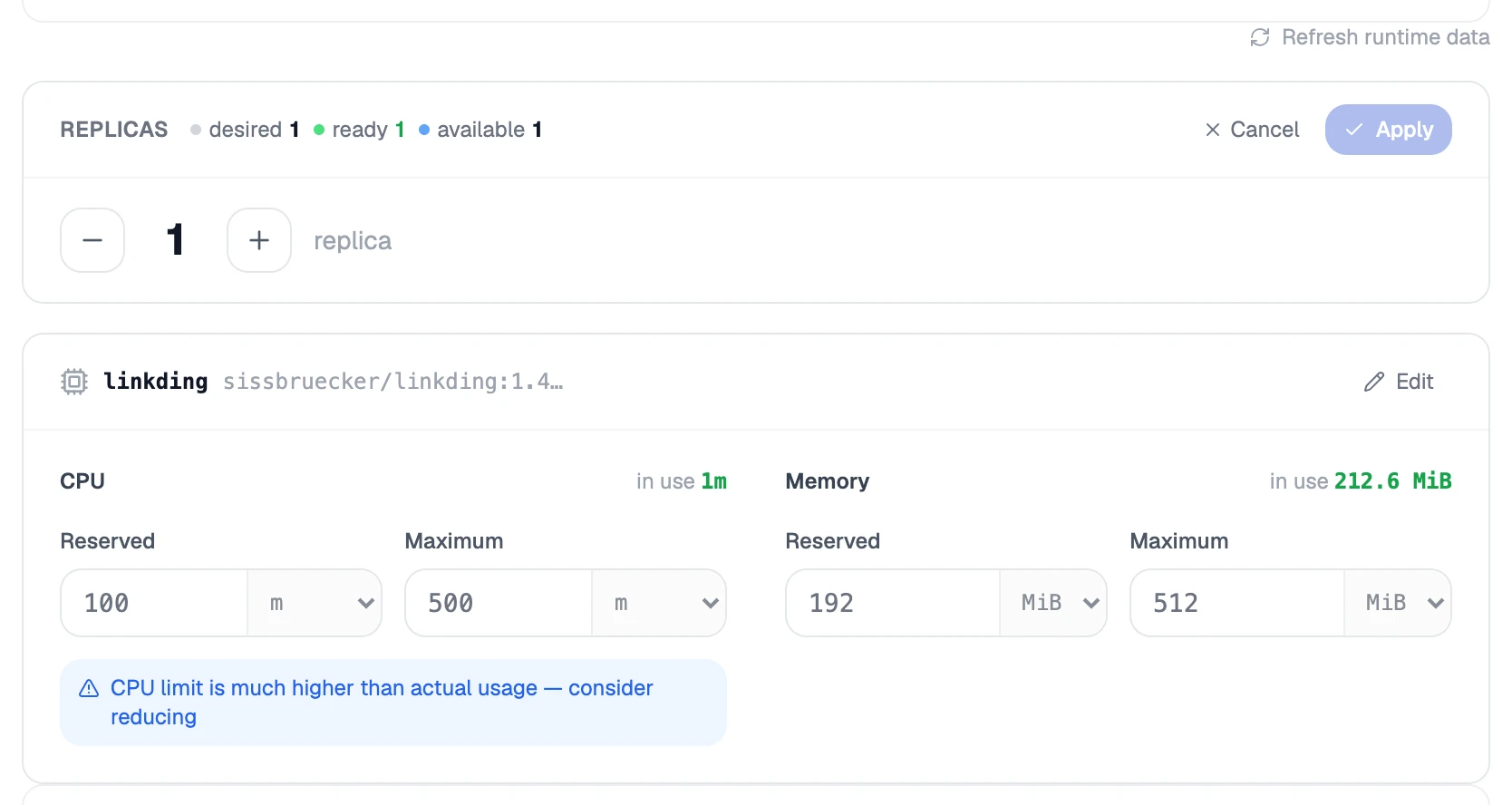Click the replica count number 1
This screenshot has height=805, width=1512.
point(176,240)
